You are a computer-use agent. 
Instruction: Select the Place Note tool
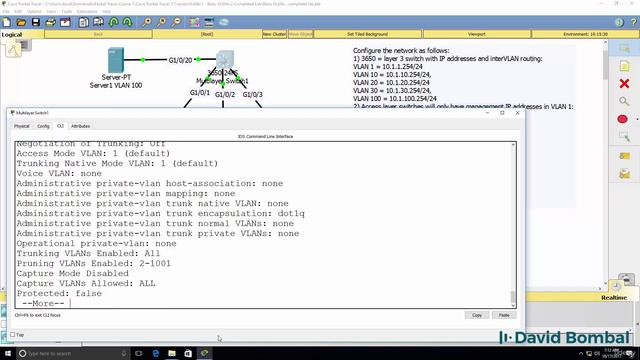tap(624, 66)
